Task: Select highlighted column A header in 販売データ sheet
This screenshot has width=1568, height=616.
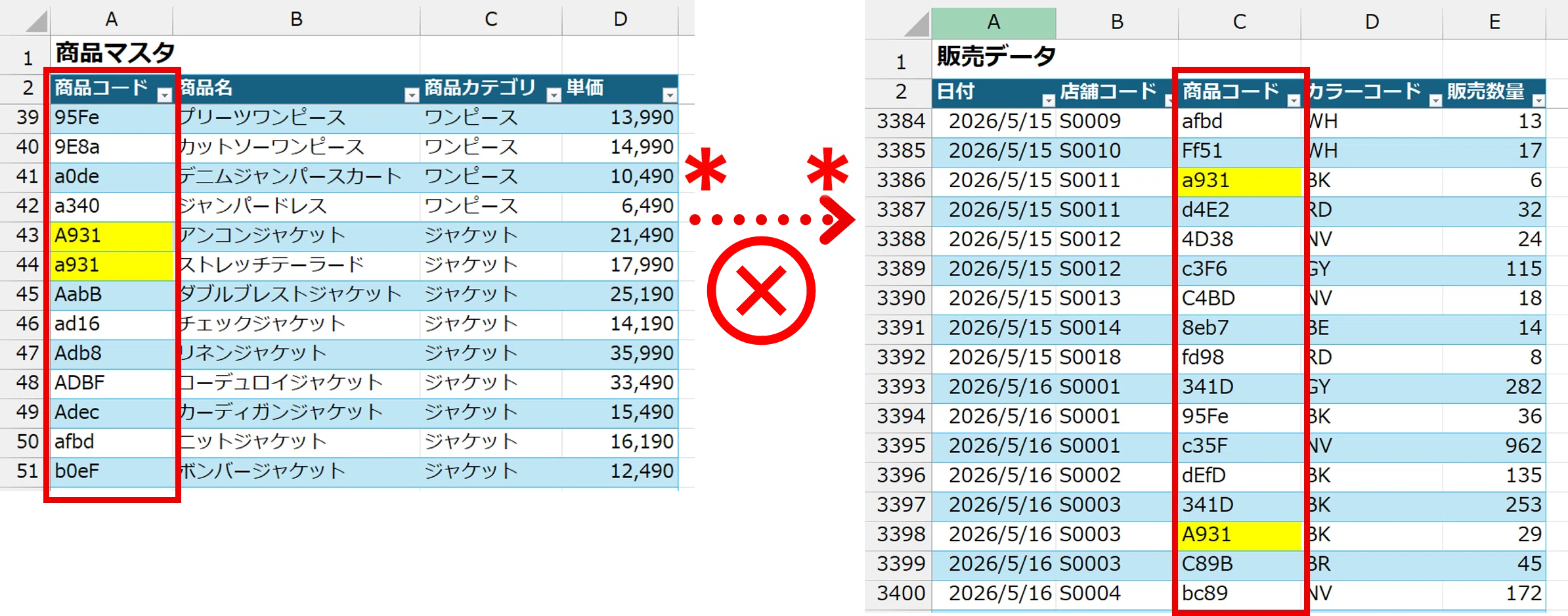Action: 993,23
